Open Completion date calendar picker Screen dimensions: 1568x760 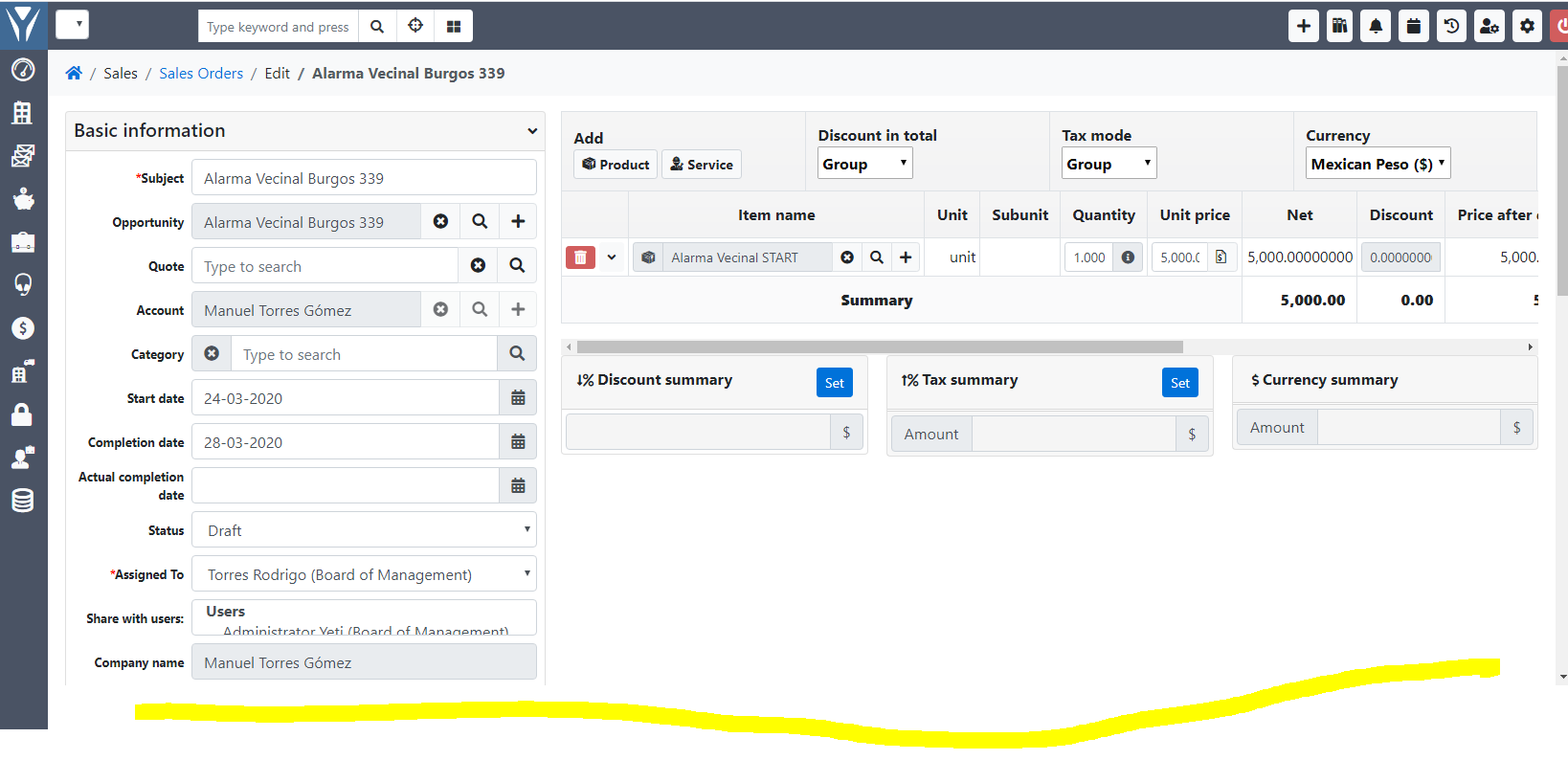518,441
